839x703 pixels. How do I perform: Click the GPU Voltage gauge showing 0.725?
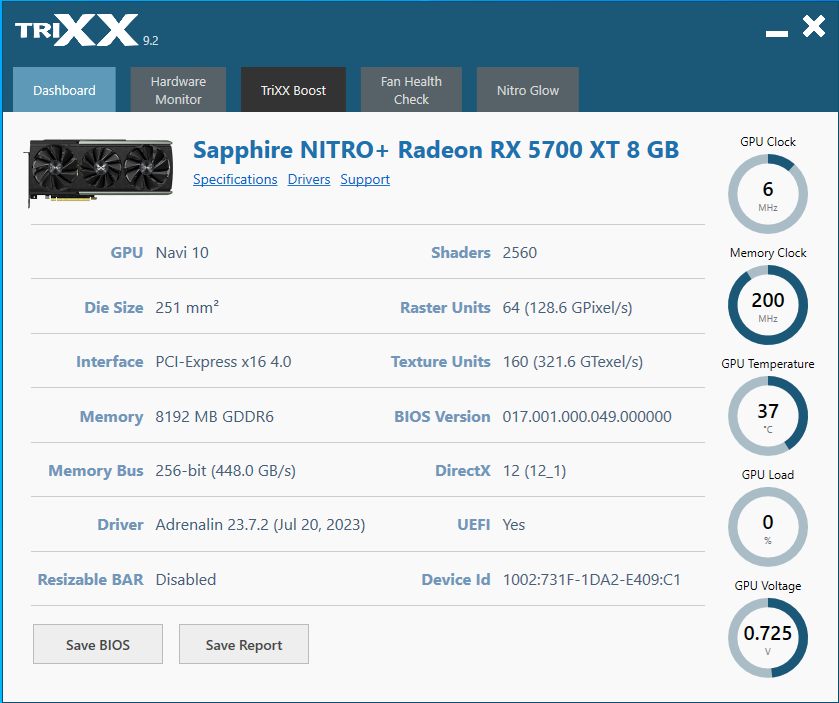click(x=768, y=638)
